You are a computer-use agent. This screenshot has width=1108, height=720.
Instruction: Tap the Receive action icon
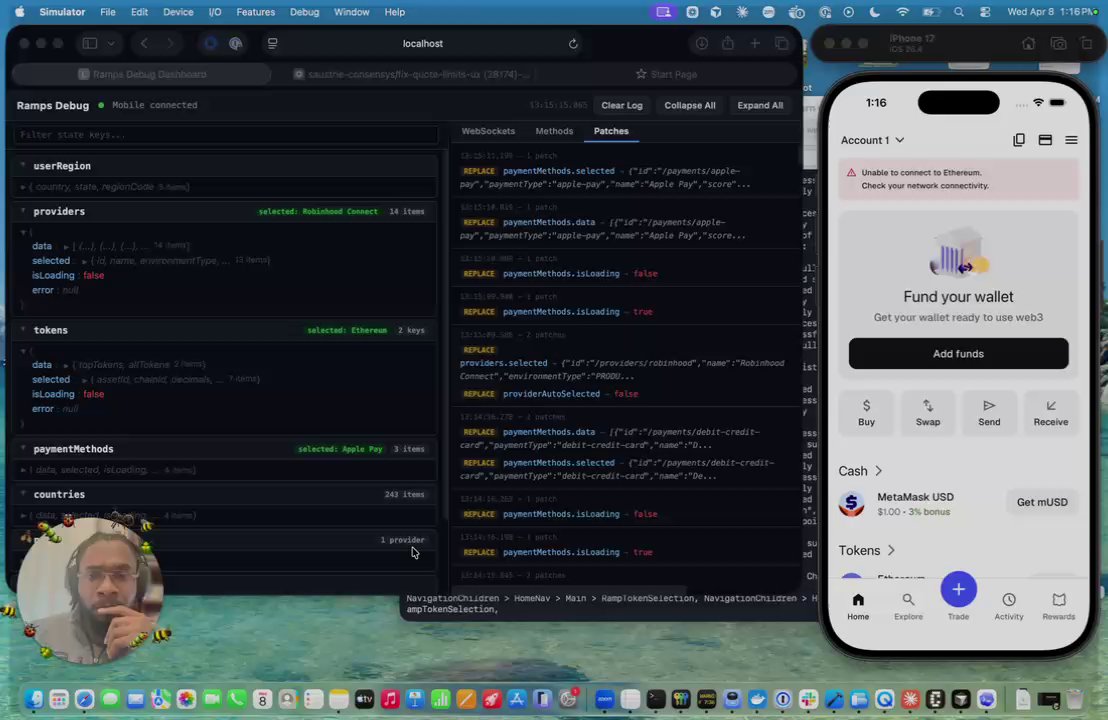coord(1051,413)
